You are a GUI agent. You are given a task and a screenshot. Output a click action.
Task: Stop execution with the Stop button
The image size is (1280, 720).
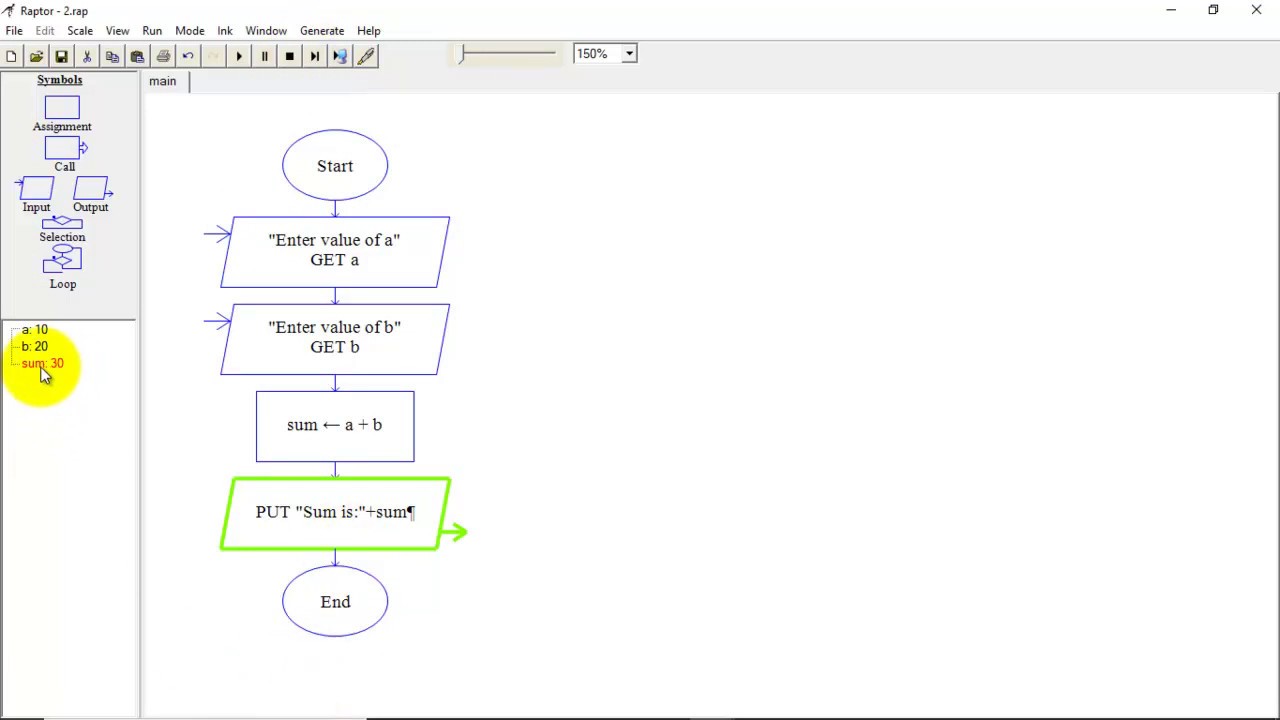(x=289, y=56)
